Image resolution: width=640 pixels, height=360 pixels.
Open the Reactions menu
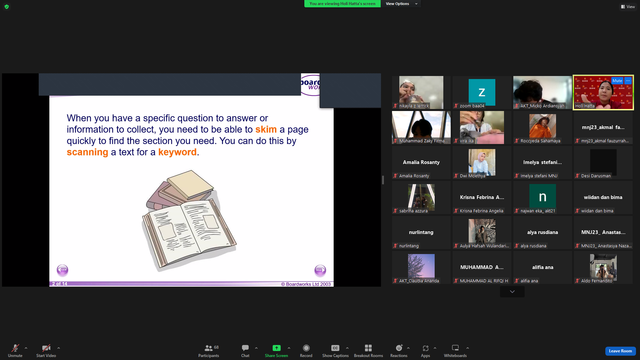coord(399,350)
